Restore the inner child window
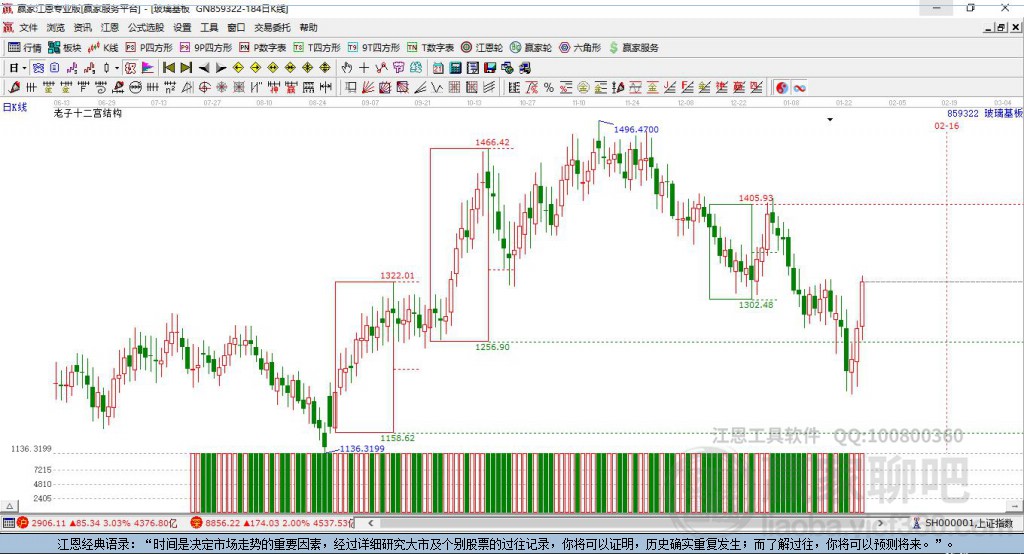Image resolution: width=1024 pixels, height=554 pixels. tap(1001, 27)
